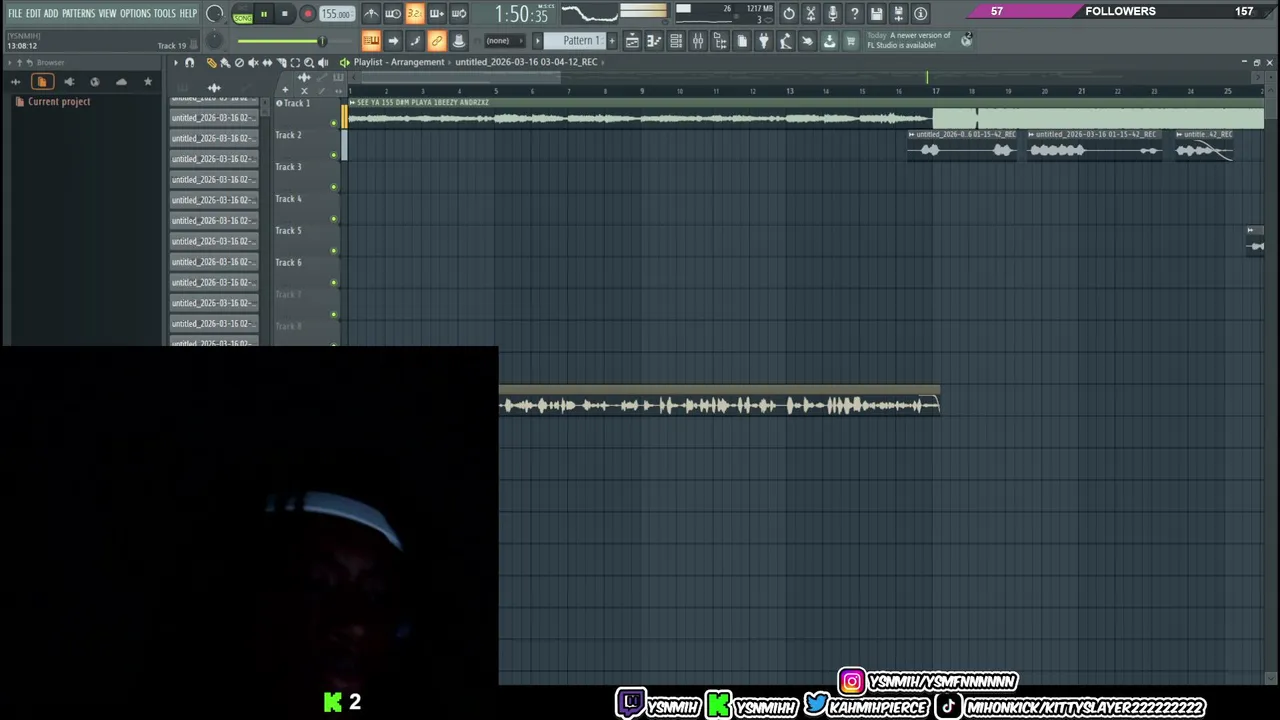
Task: Open the newer version available notice
Action: [909, 40]
